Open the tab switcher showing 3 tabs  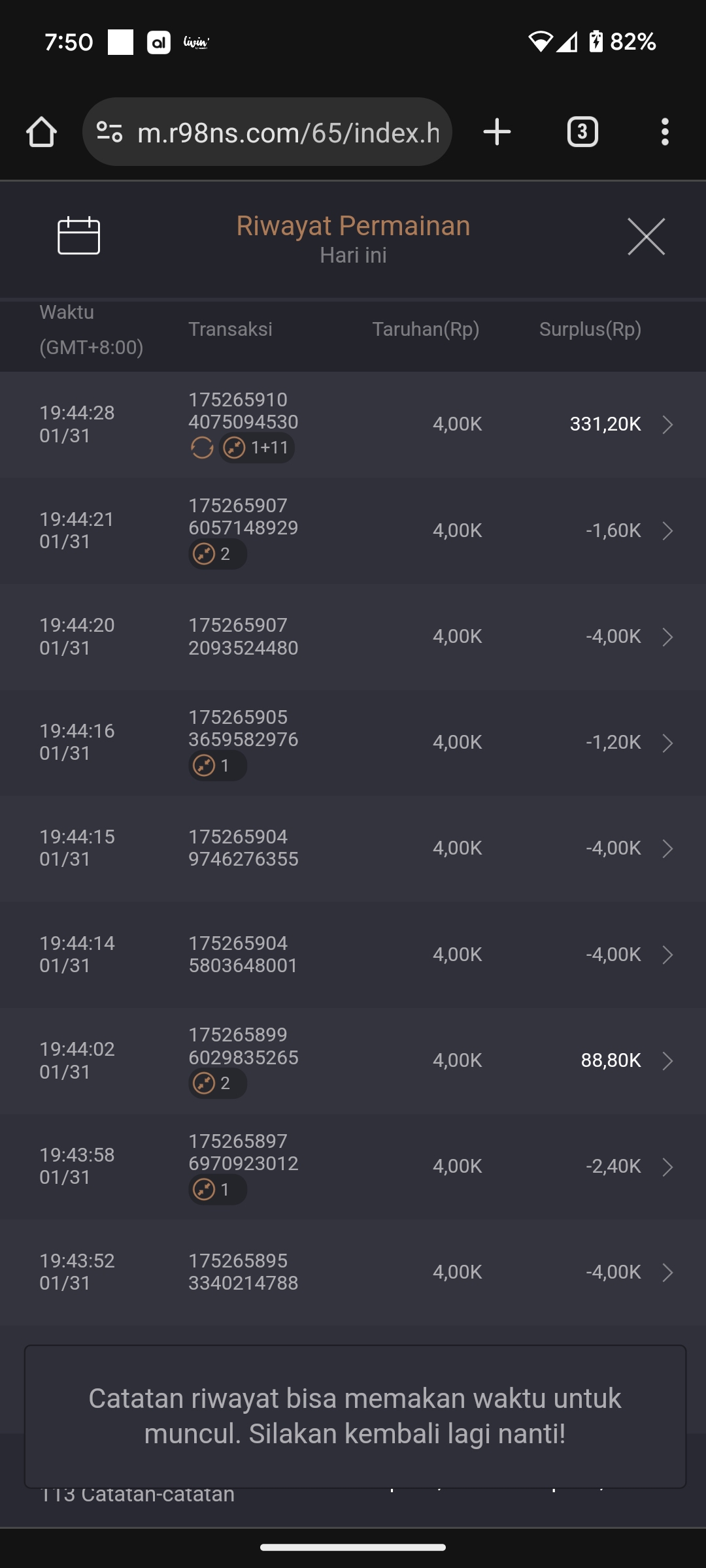point(582,132)
